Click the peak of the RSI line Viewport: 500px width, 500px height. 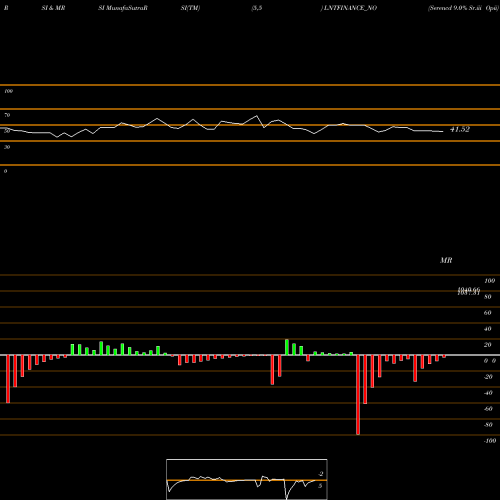pyautogui.click(x=257, y=116)
